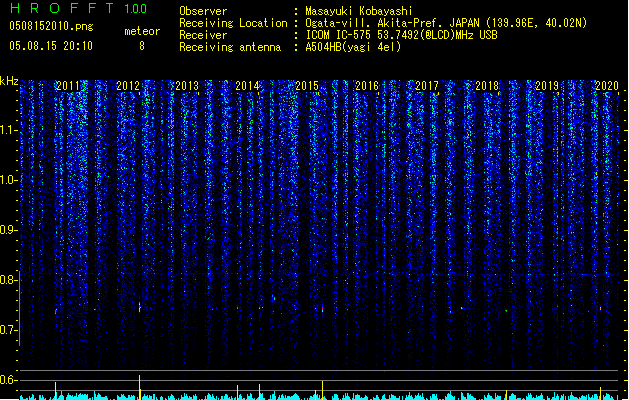The image size is (629, 400).
Task: Select the ICOM IC-575 53.7492 MHz receiver text
Action: tap(402, 35)
